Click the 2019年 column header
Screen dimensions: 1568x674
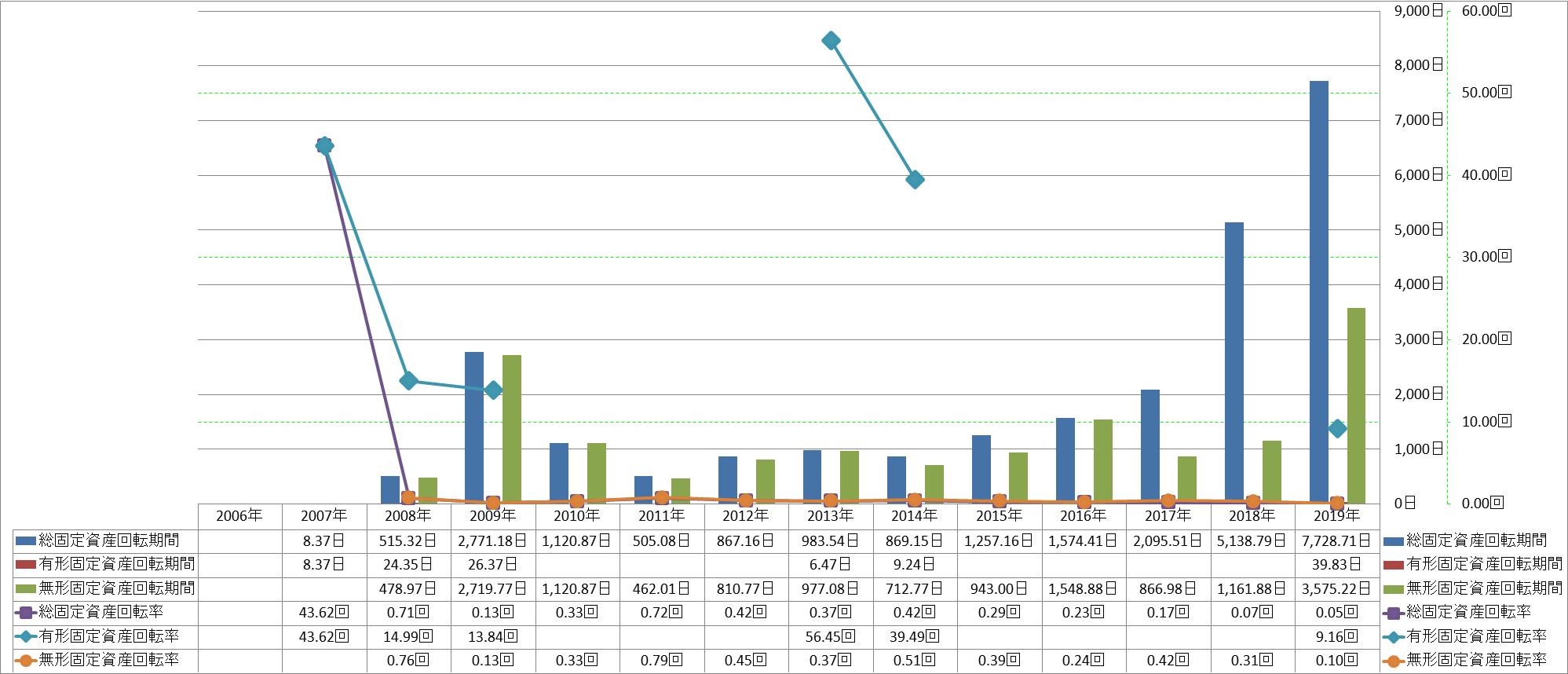click(x=1337, y=515)
